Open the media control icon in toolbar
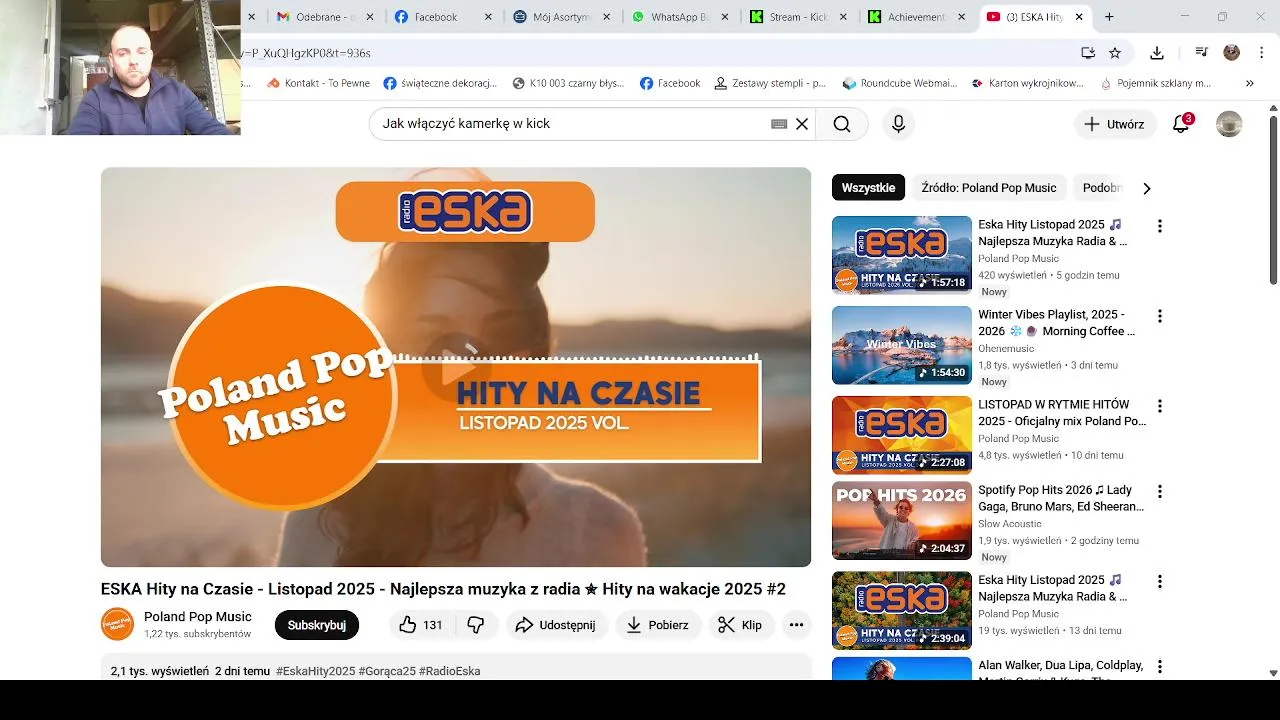The width and height of the screenshot is (1280, 720). click(1202, 53)
